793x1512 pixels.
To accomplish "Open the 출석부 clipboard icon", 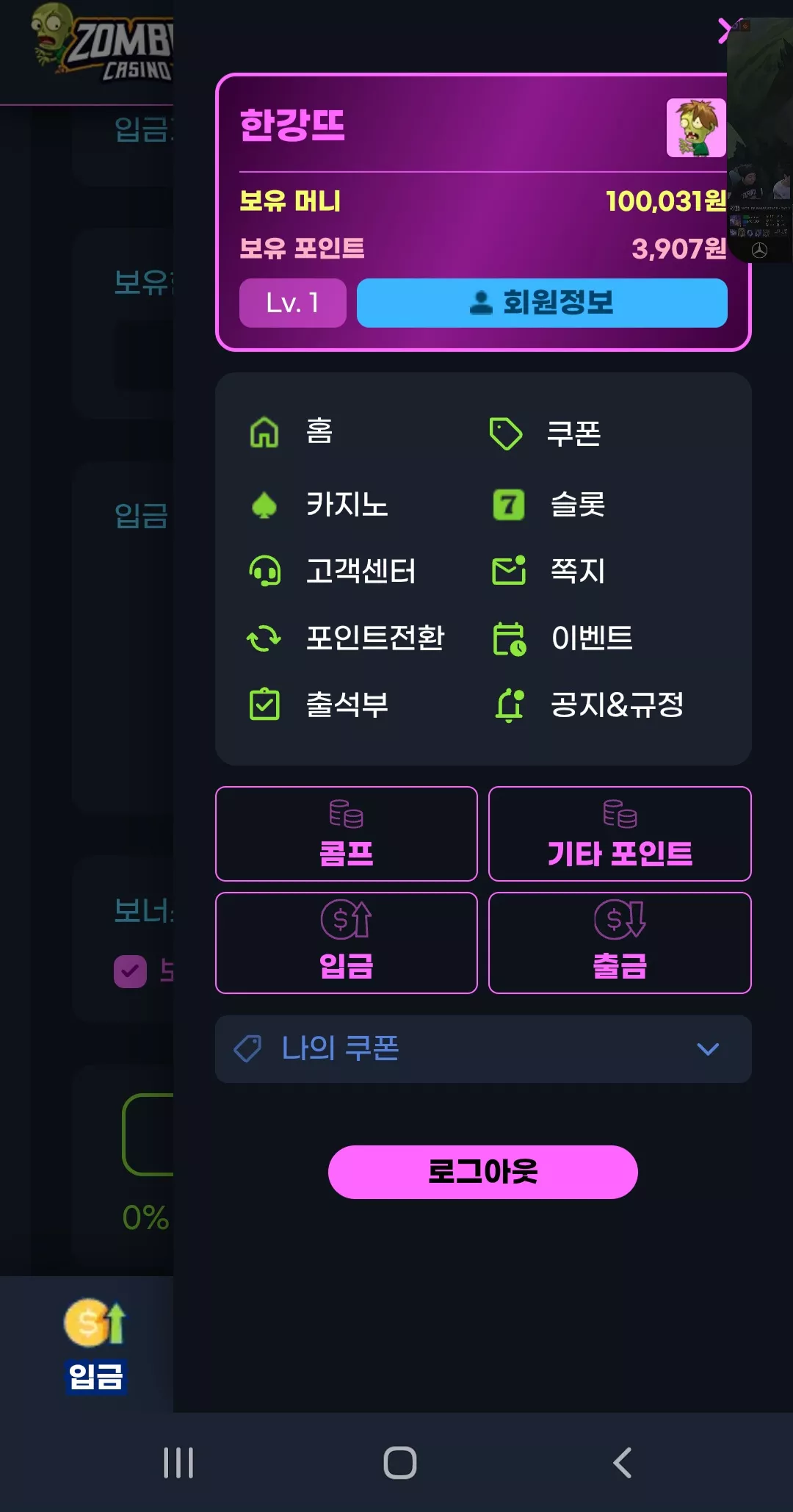I will tap(264, 704).
